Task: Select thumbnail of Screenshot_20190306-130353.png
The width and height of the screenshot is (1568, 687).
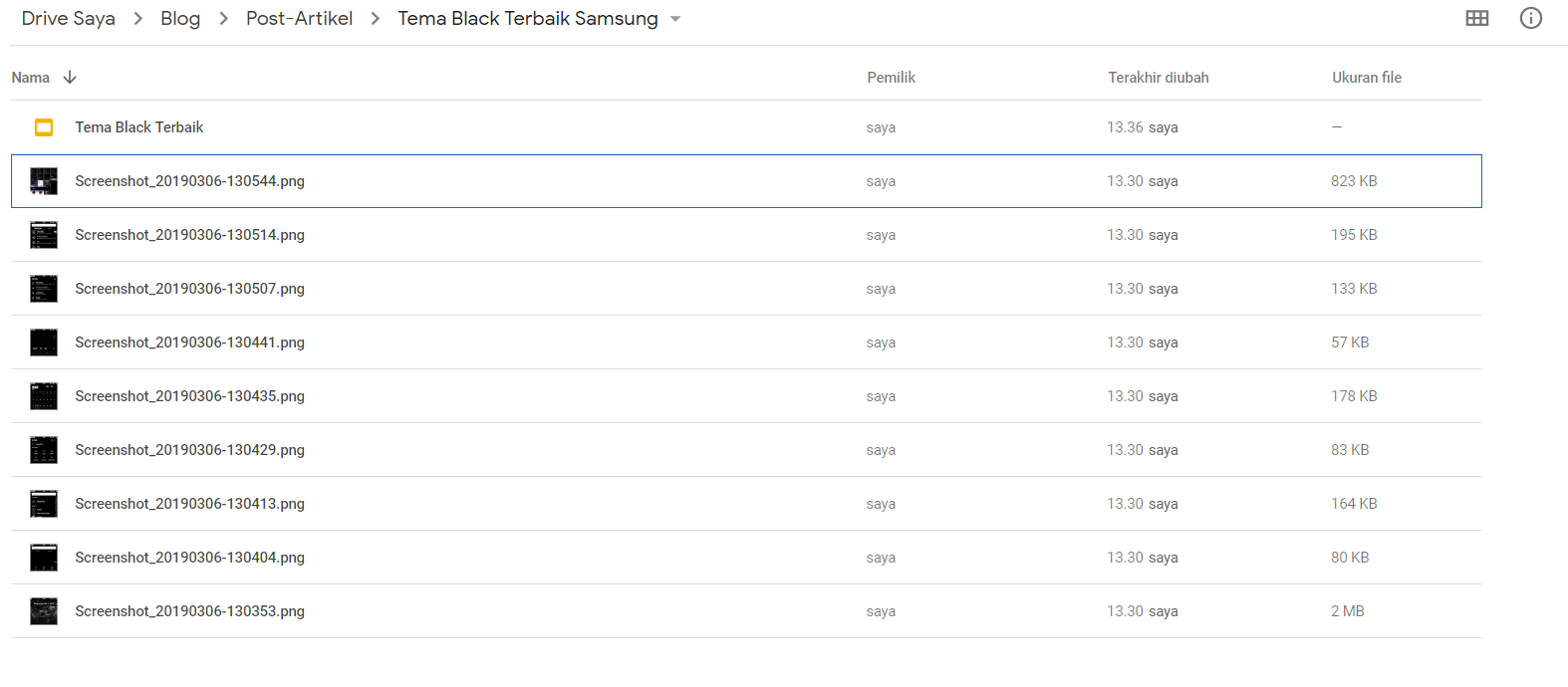Action: tap(44, 611)
